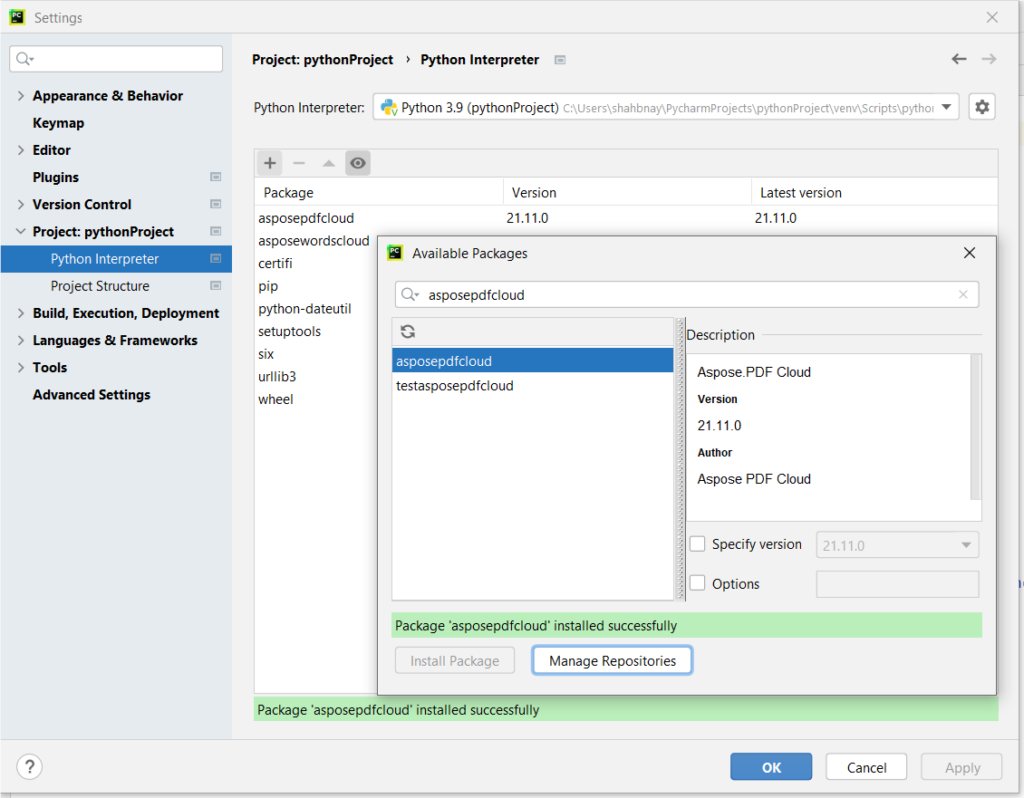The height and width of the screenshot is (798, 1024).
Task: Clear the asposepdfcloud search with the X icon
Action: click(x=963, y=294)
